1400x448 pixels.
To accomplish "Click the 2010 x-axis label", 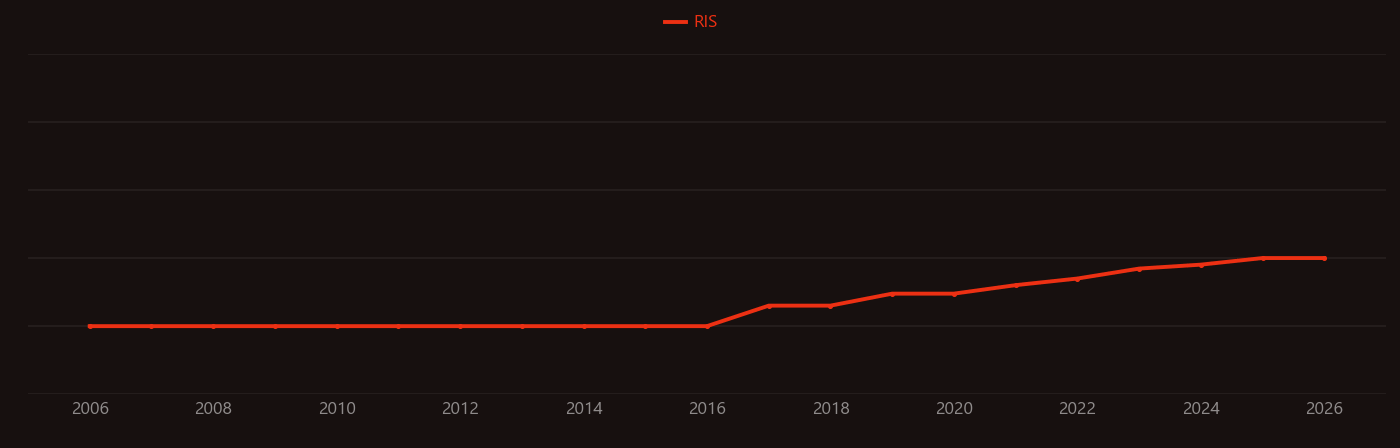I will [337, 409].
